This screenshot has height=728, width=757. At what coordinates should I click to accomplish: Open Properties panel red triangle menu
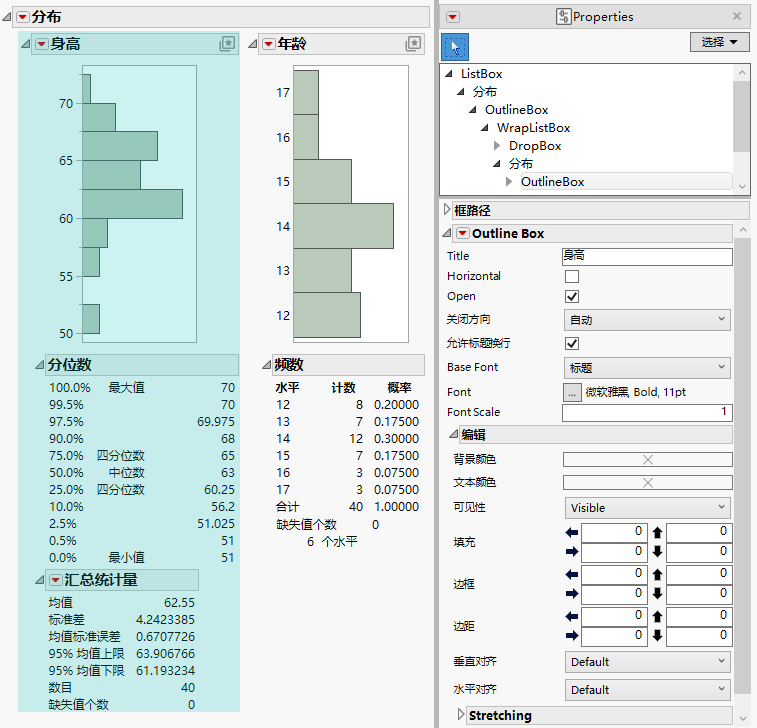(452, 17)
